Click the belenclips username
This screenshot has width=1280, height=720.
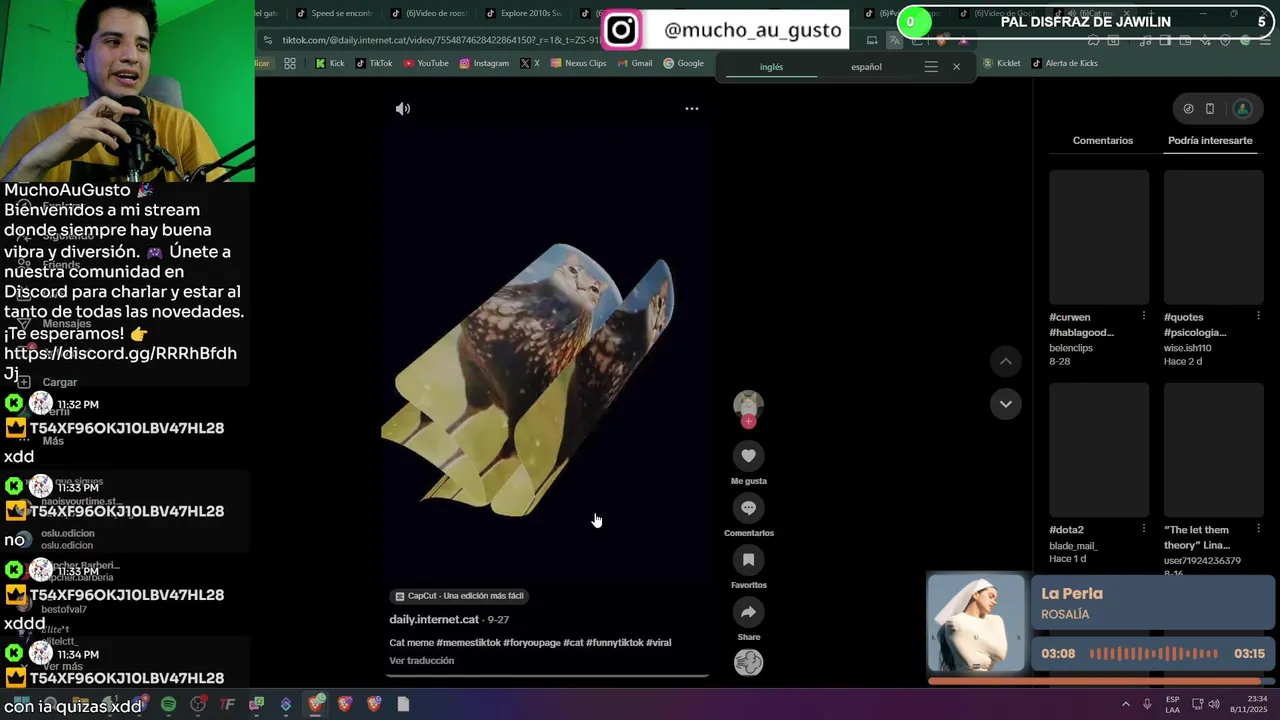(1071, 348)
